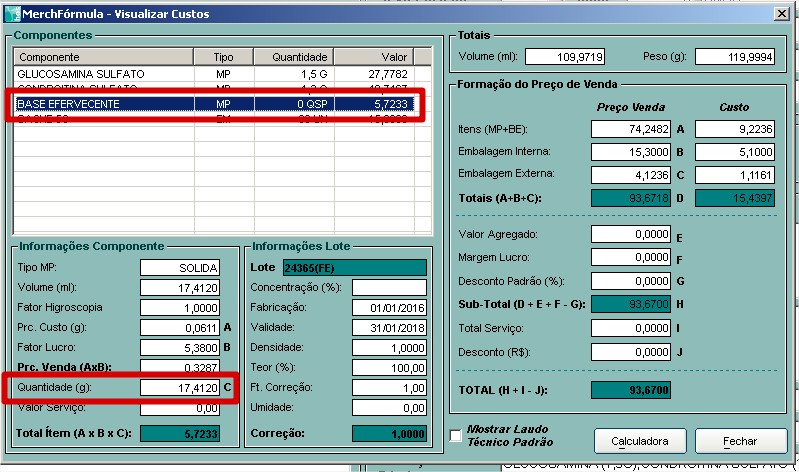This screenshot has height=472, width=799.
Task: Click Itens (MP+BE) Preço Venda field 74,2482
Action: tap(631, 129)
